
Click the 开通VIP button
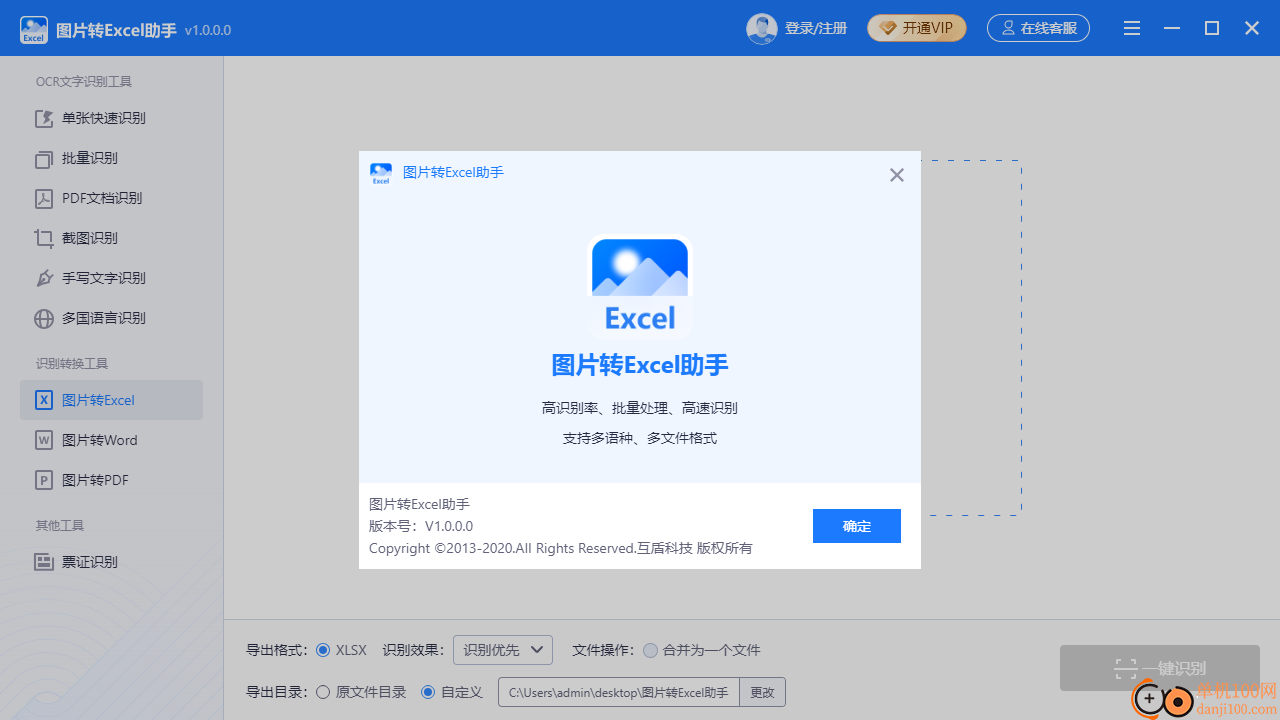coord(917,28)
